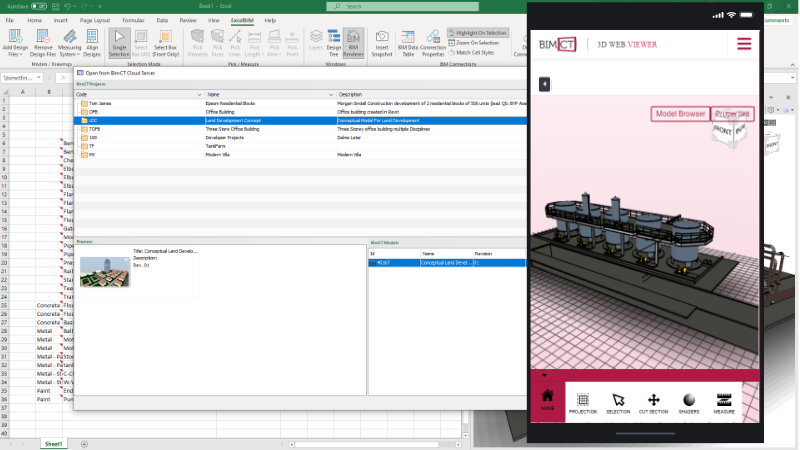Click the view cube Front face
The height and width of the screenshot is (450, 800).
tap(722, 131)
